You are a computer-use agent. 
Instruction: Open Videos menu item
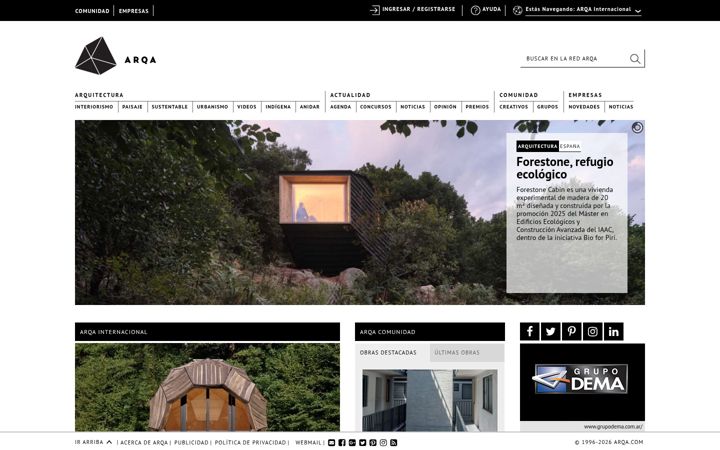[247, 107]
